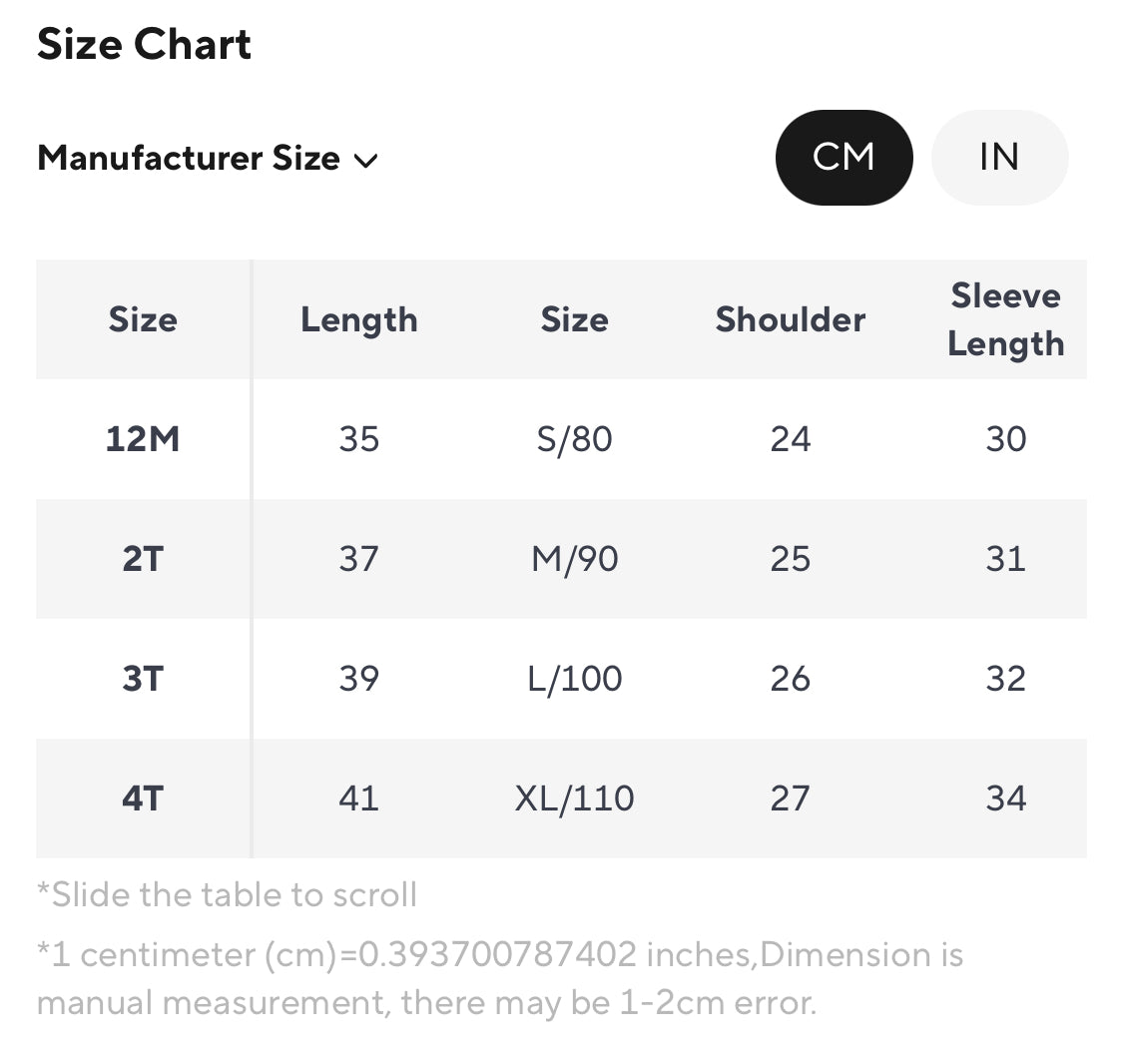
Task: Click the XL/110 size cell
Action: pyautogui.click(x=574, y=798)
